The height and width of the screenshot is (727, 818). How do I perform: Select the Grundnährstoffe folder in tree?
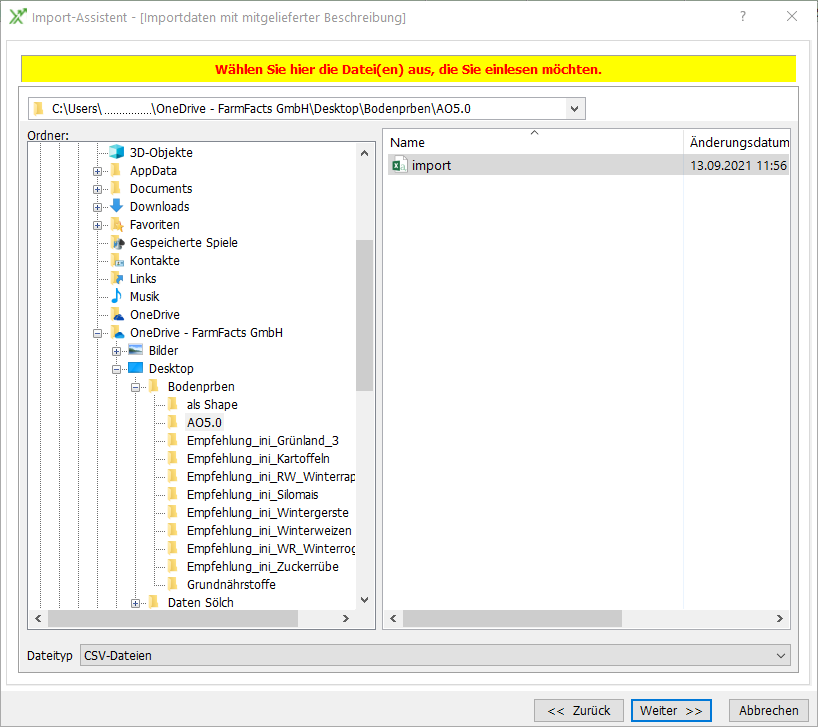pyautogui.click(x=230, y=585)
